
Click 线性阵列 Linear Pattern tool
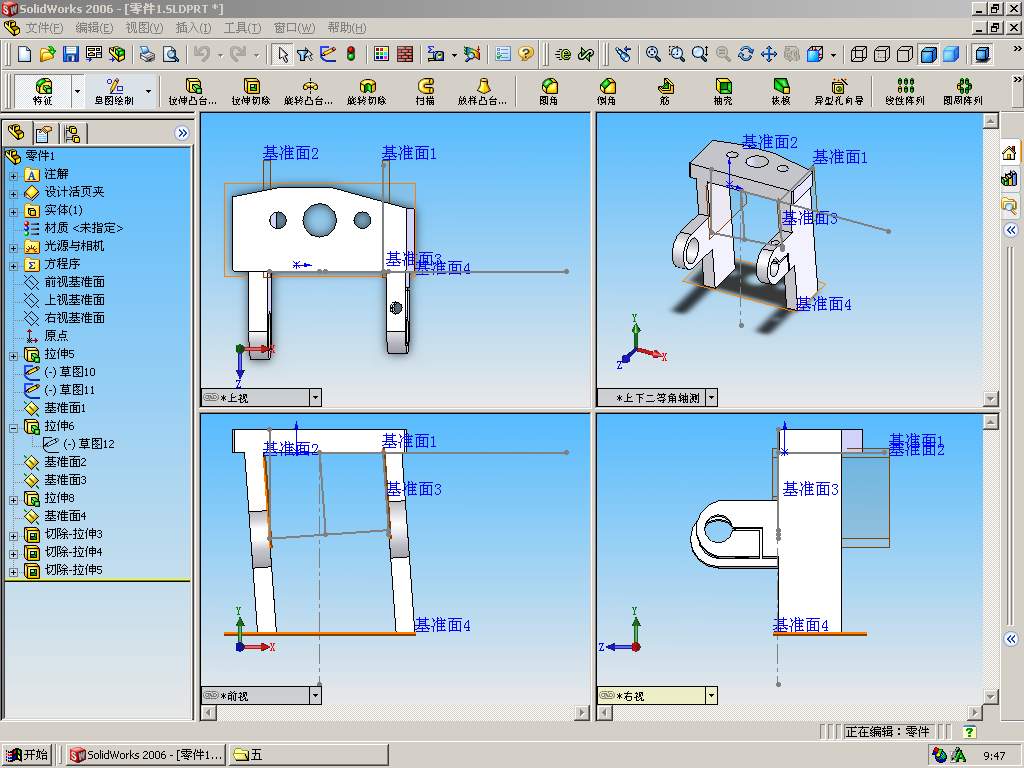click(905, 91)
